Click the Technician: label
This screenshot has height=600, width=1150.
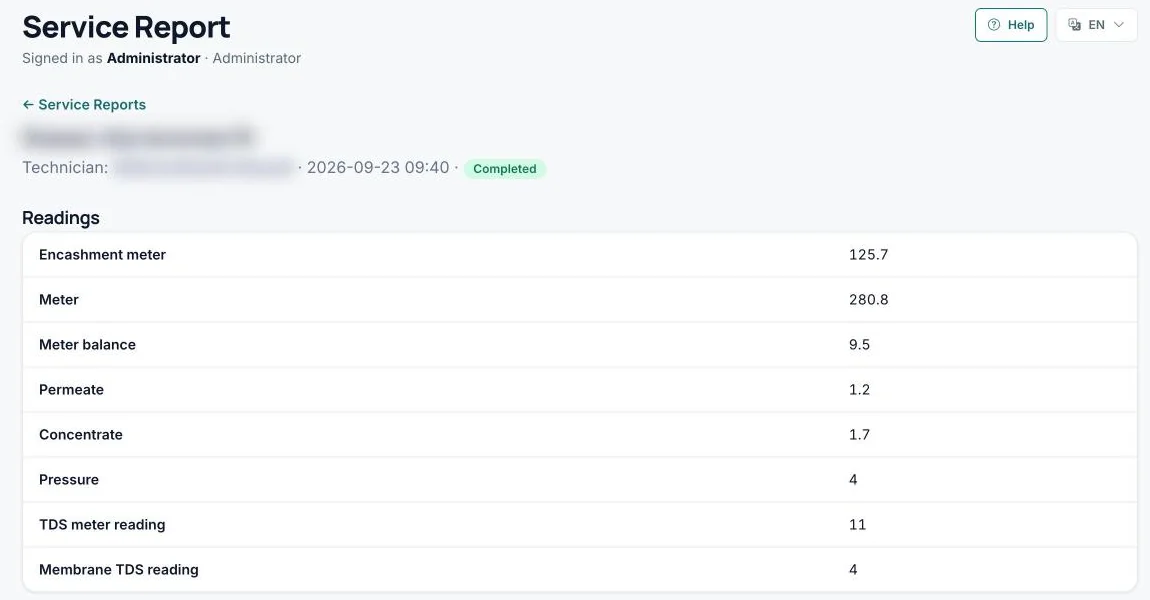tap(65, 168)
